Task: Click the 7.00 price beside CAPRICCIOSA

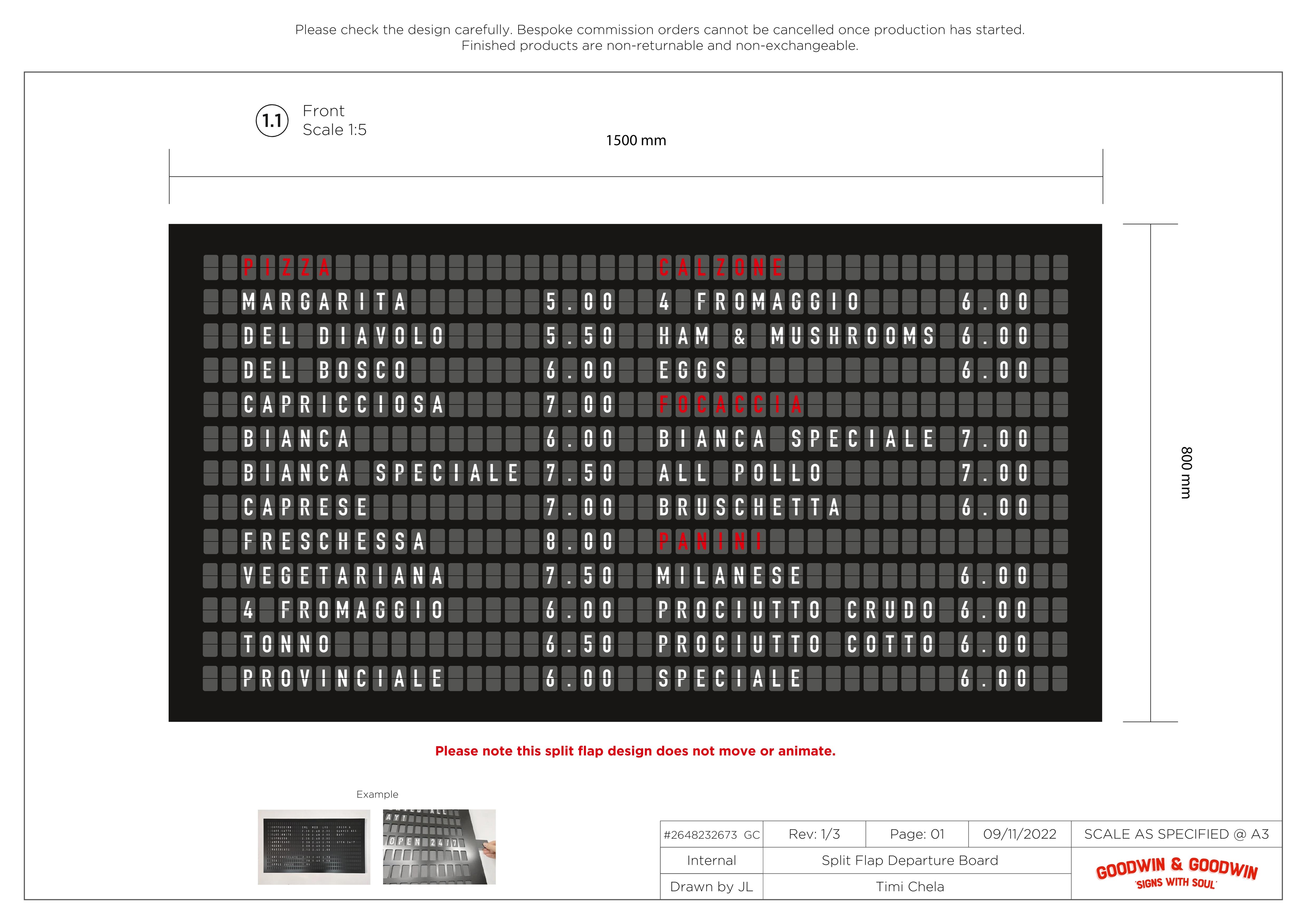Action: tap(579, 405)
